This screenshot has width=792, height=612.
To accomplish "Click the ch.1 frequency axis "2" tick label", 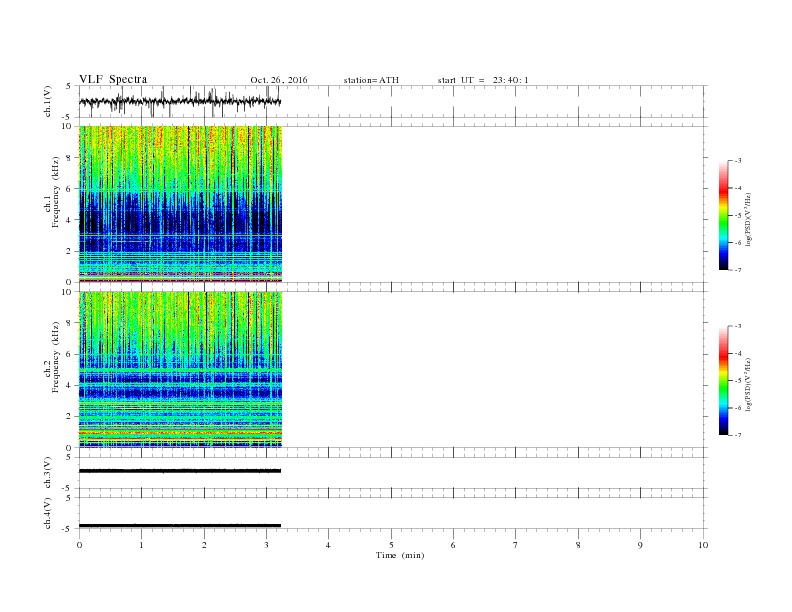I will 69,251.
